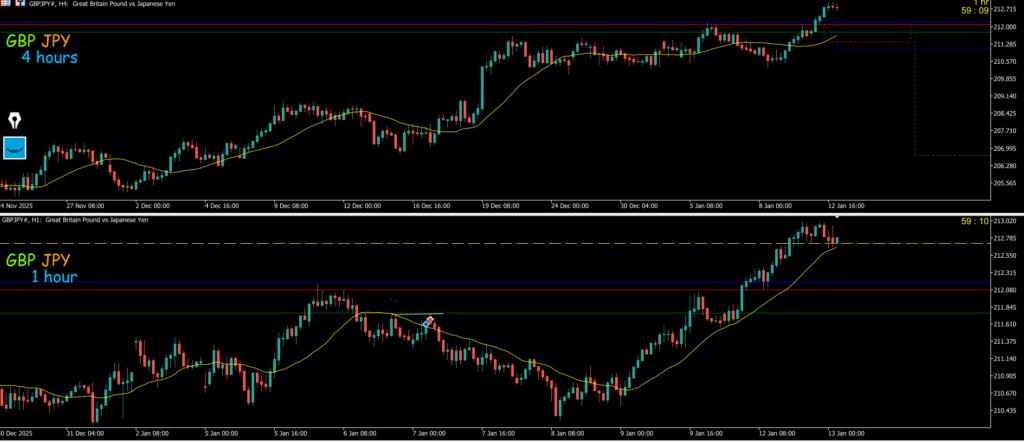1024x442 pixels.
Task: Click the white divider between the two charts
Action: point(500,213)
